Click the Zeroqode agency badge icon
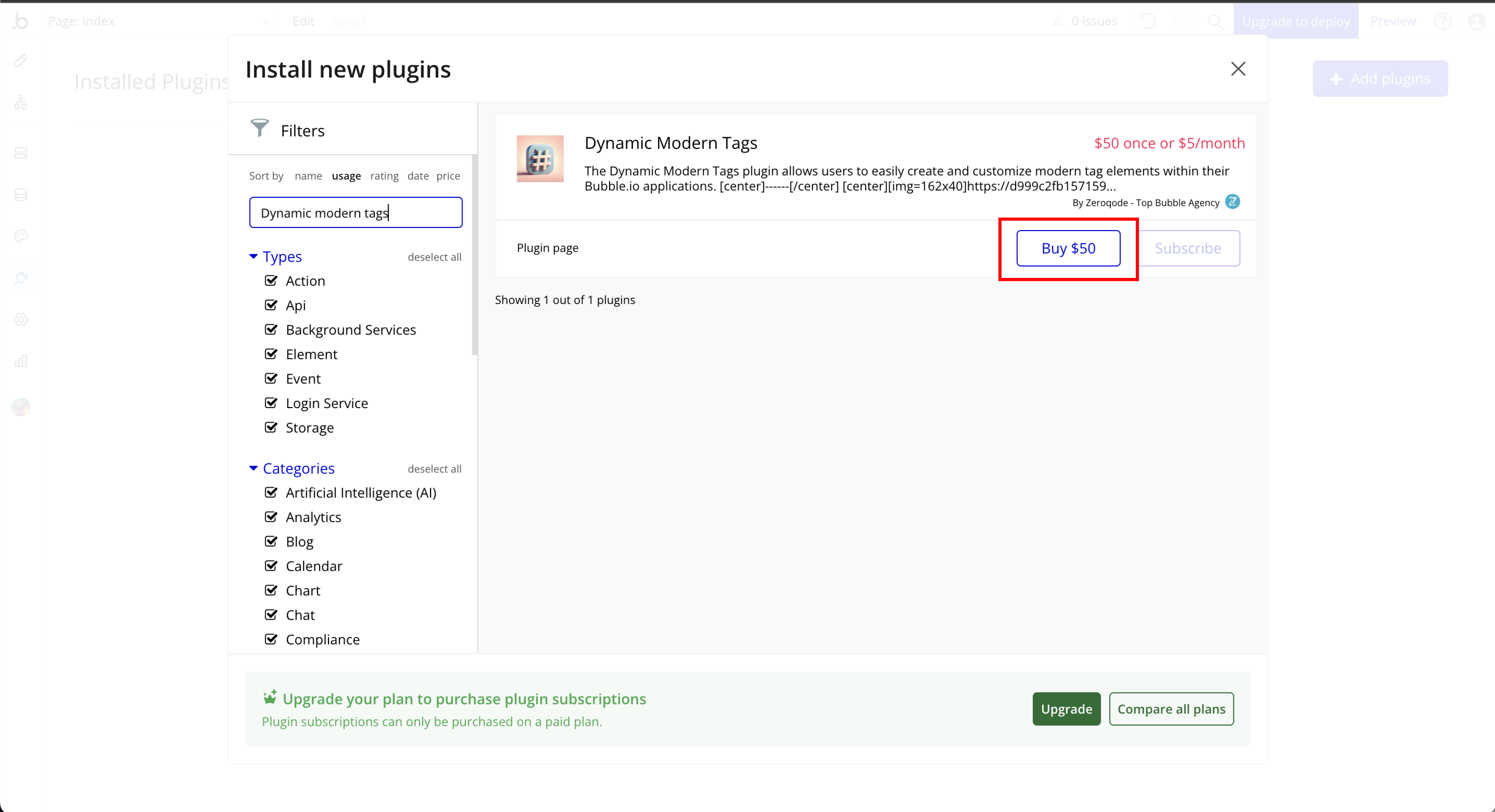This screenshot has width=1495, height=812. pyautogui.click(x=1232, y=201)
